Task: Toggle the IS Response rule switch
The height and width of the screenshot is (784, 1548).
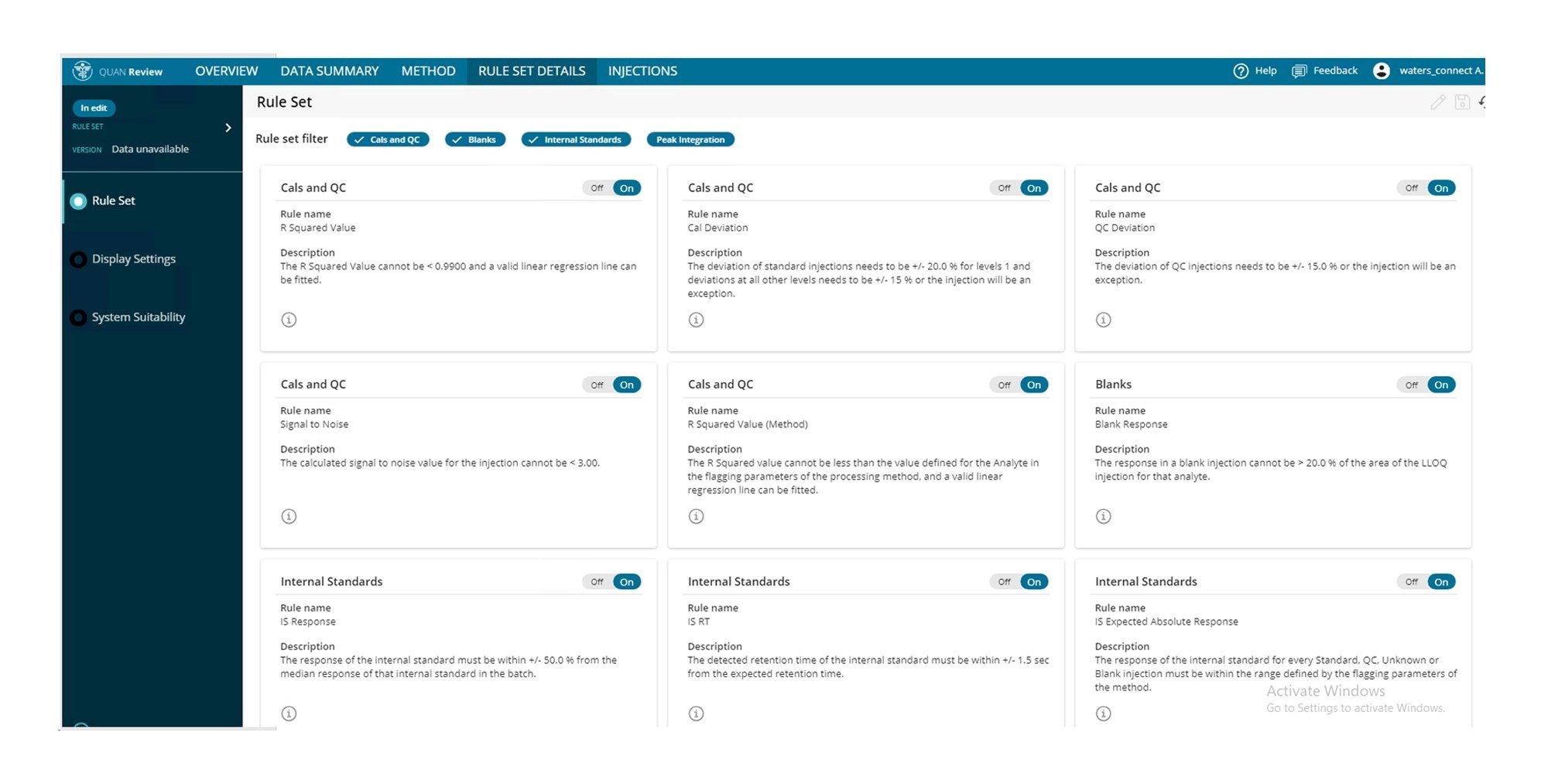Action: coord(612,582)
